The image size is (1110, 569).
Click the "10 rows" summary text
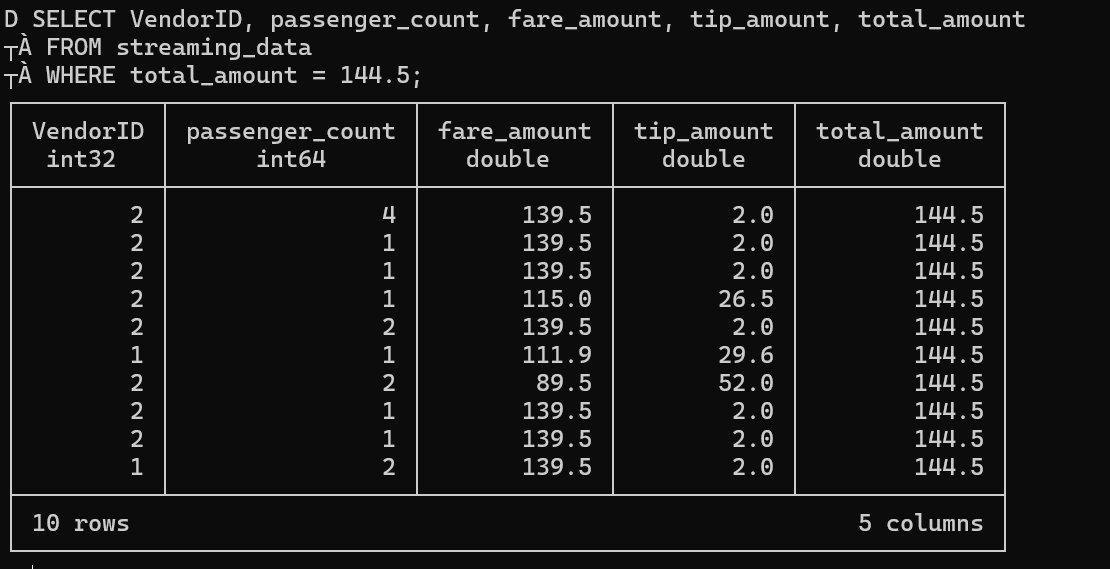click(x=81, y=523)
